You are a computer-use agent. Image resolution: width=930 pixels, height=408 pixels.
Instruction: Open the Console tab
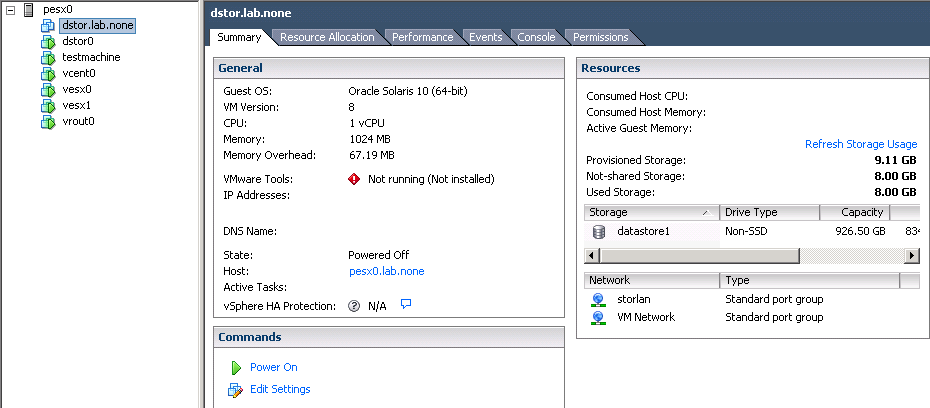click(536, 37)
